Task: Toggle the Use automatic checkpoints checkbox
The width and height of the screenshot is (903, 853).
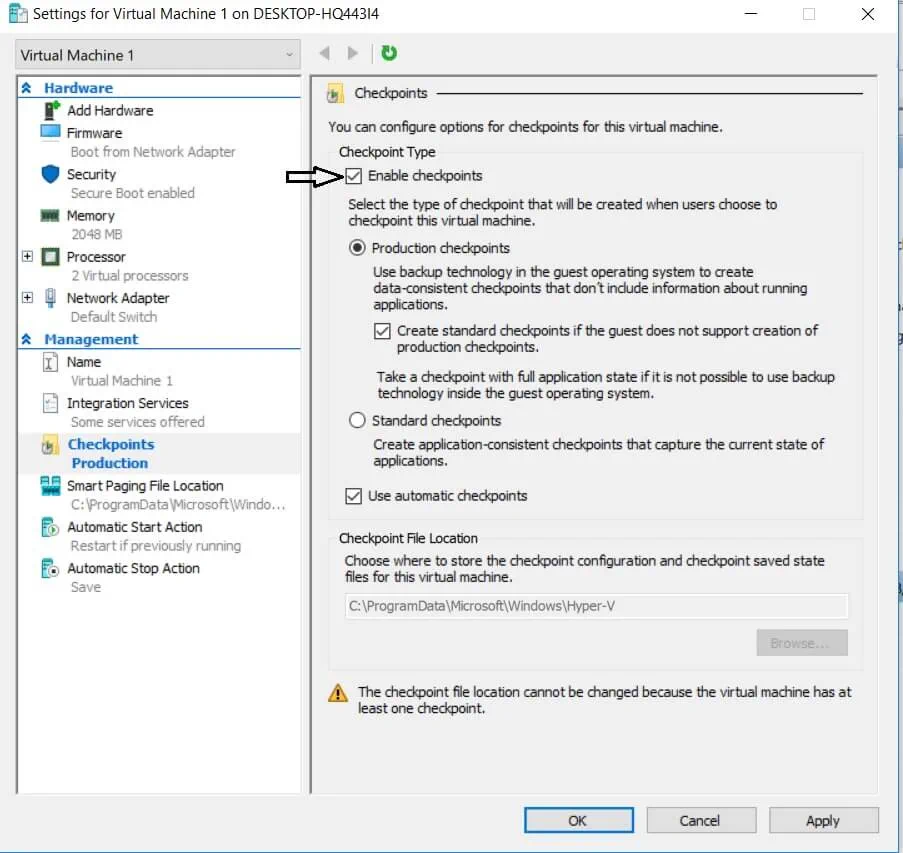Action: point(353,496)
